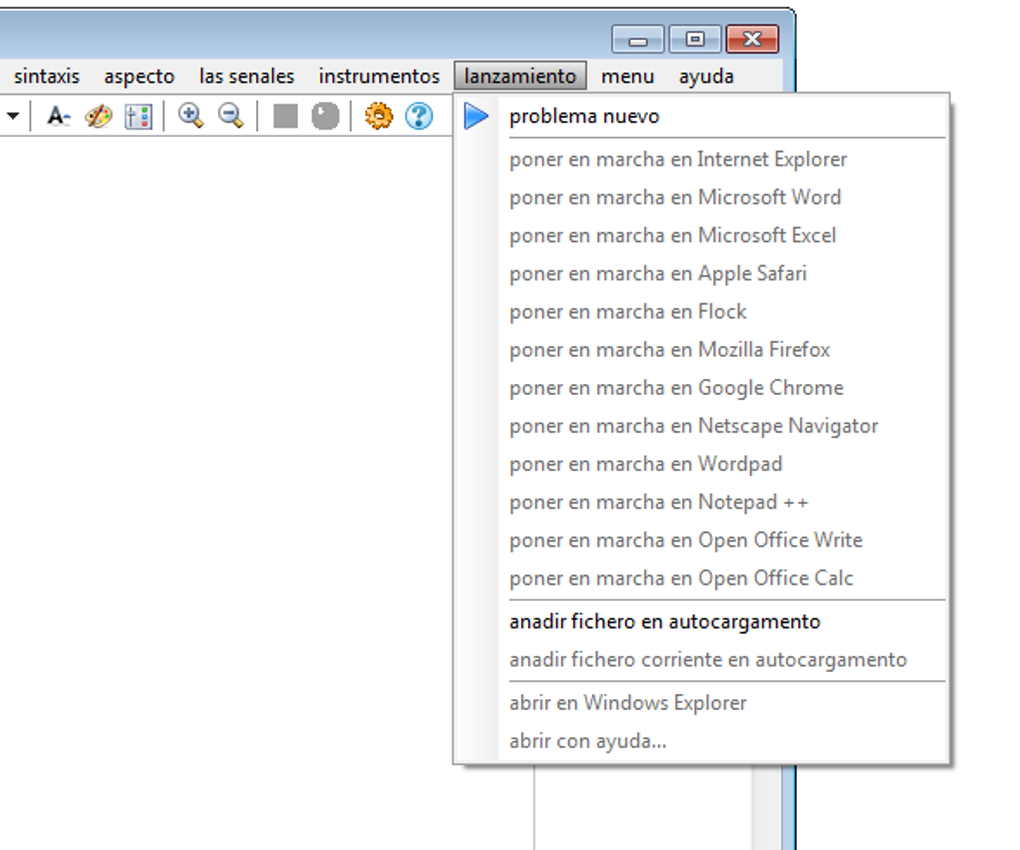
Task: Click 'abrir en Windows Explorer'
Action: [x=627, y=702]
